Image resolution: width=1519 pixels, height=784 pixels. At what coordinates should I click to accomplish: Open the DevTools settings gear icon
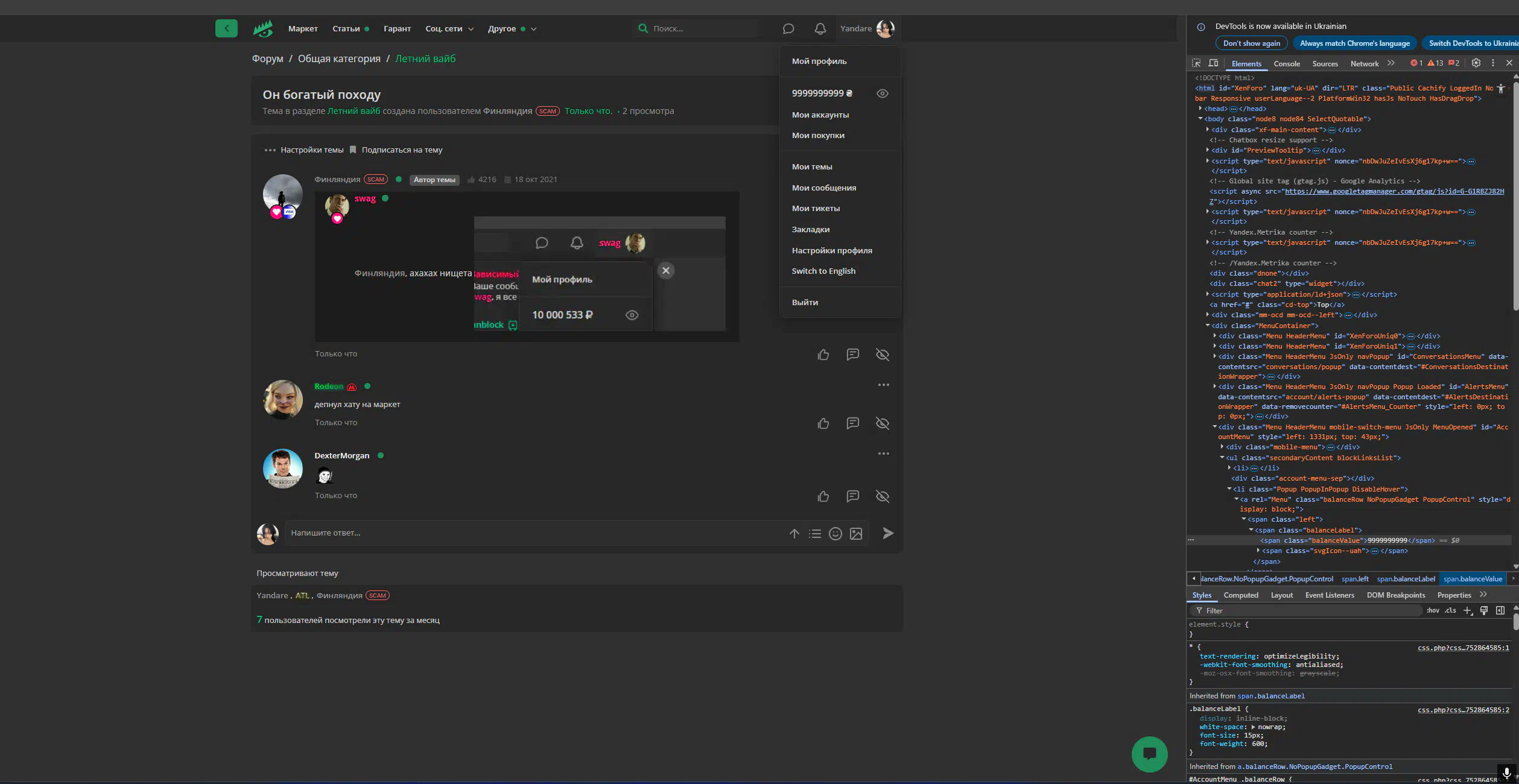[1476, 63]
